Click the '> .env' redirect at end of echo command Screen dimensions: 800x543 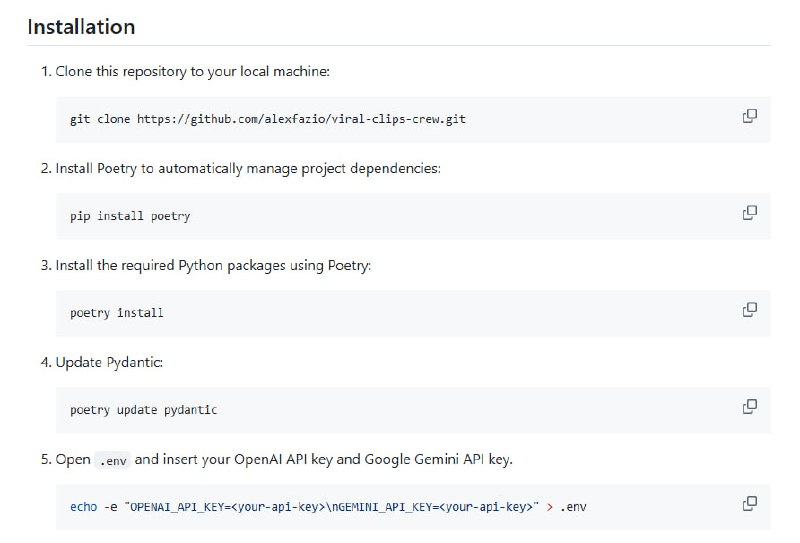point(566,507)
